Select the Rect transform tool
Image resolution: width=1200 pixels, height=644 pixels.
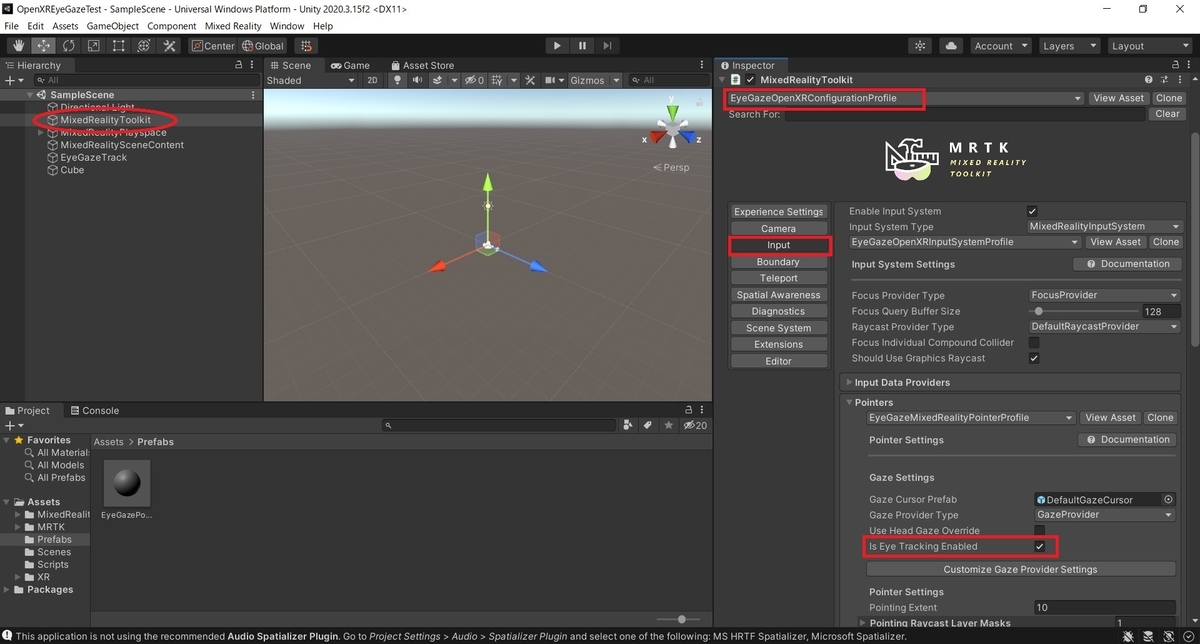119,46
